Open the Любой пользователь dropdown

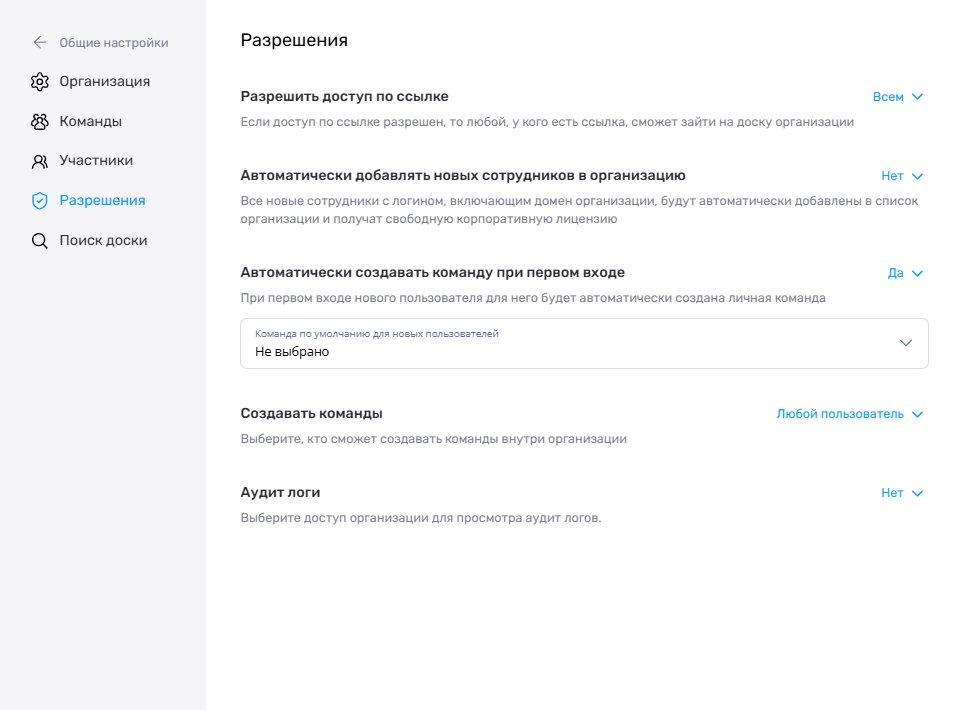[850, 414]
